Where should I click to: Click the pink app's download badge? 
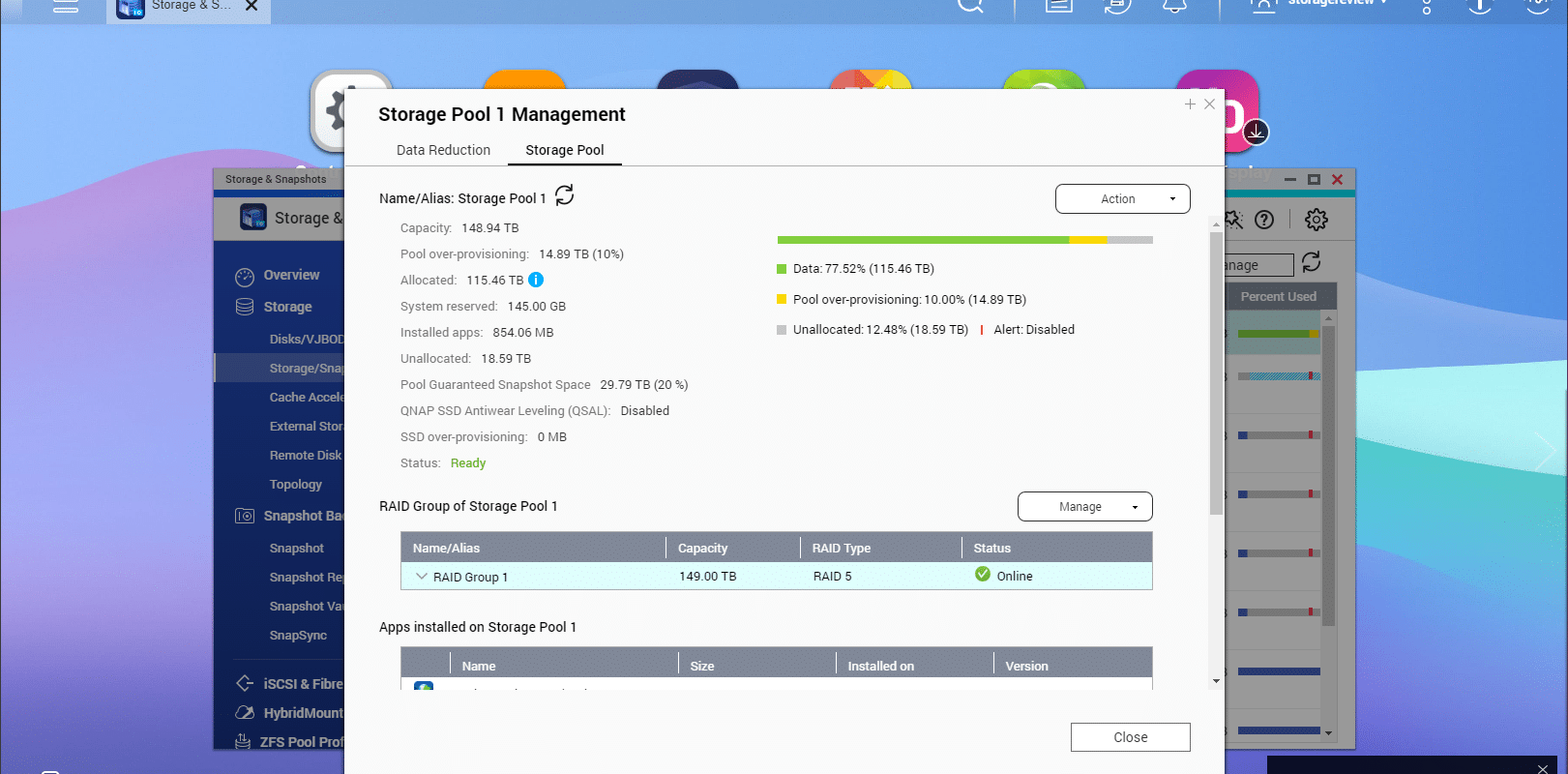pyautogui.click(x=1256, y=132)
